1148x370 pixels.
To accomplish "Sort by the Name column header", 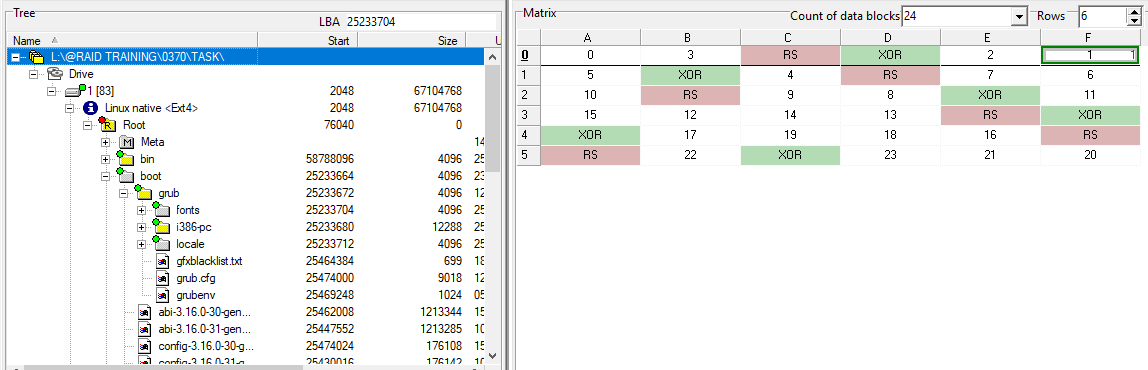I will point(133,40).
